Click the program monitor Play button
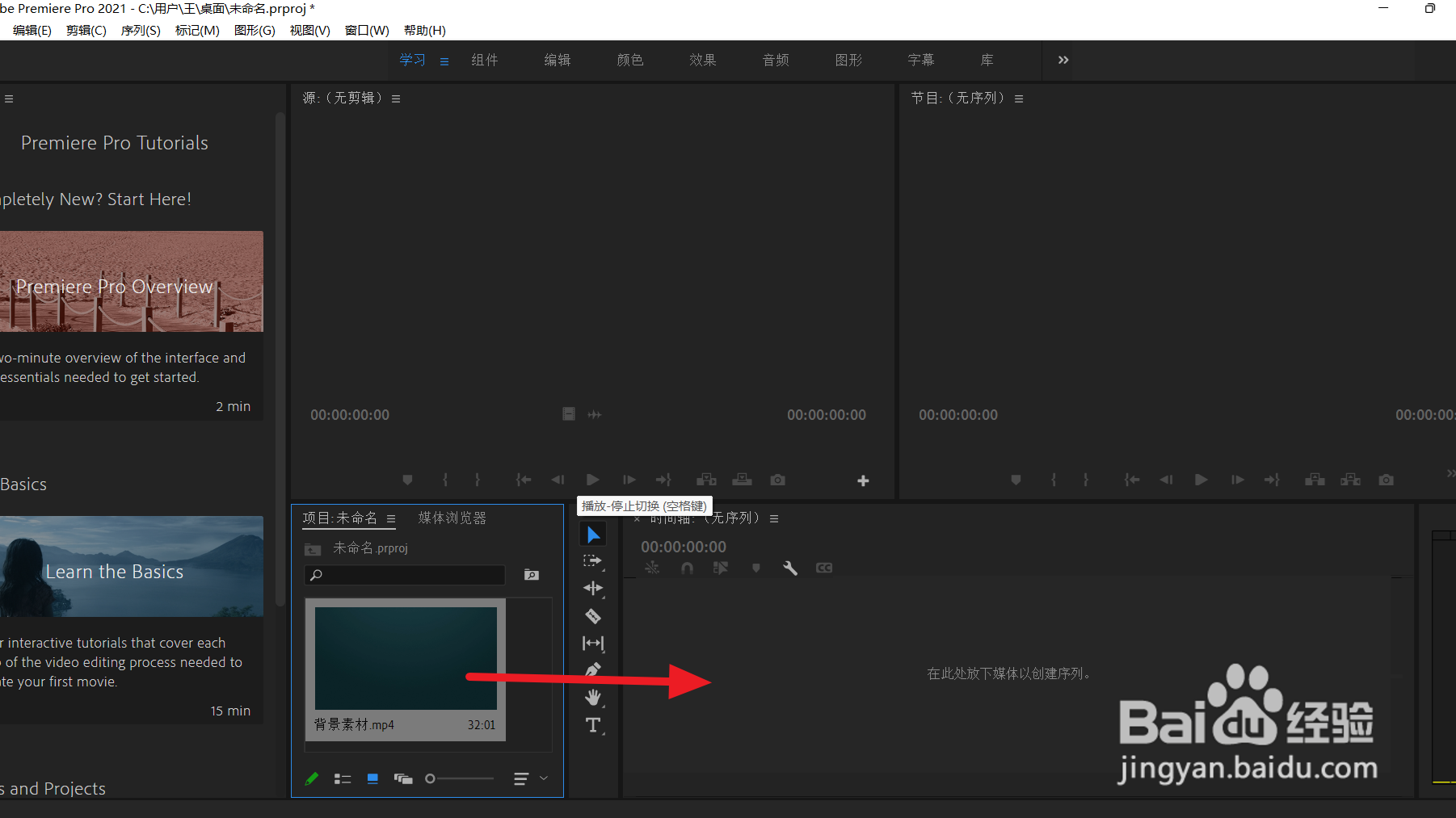 1201,480
